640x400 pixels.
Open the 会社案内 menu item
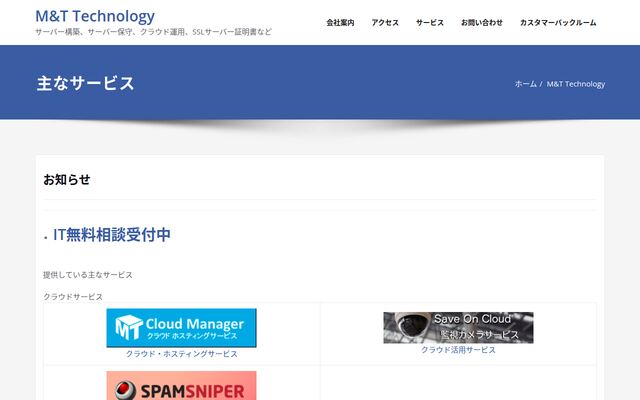tap(340, 23)
